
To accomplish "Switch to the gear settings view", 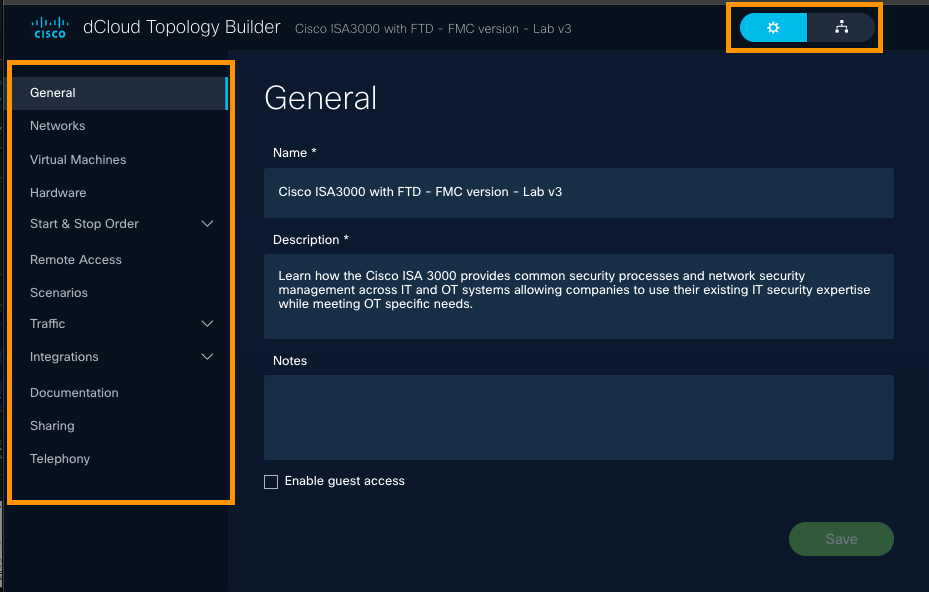I will 773,28.
